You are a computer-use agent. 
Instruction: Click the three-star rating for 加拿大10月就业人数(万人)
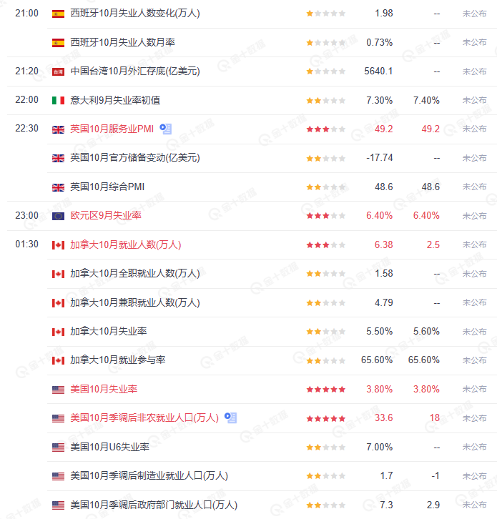(x=326, y=245)
